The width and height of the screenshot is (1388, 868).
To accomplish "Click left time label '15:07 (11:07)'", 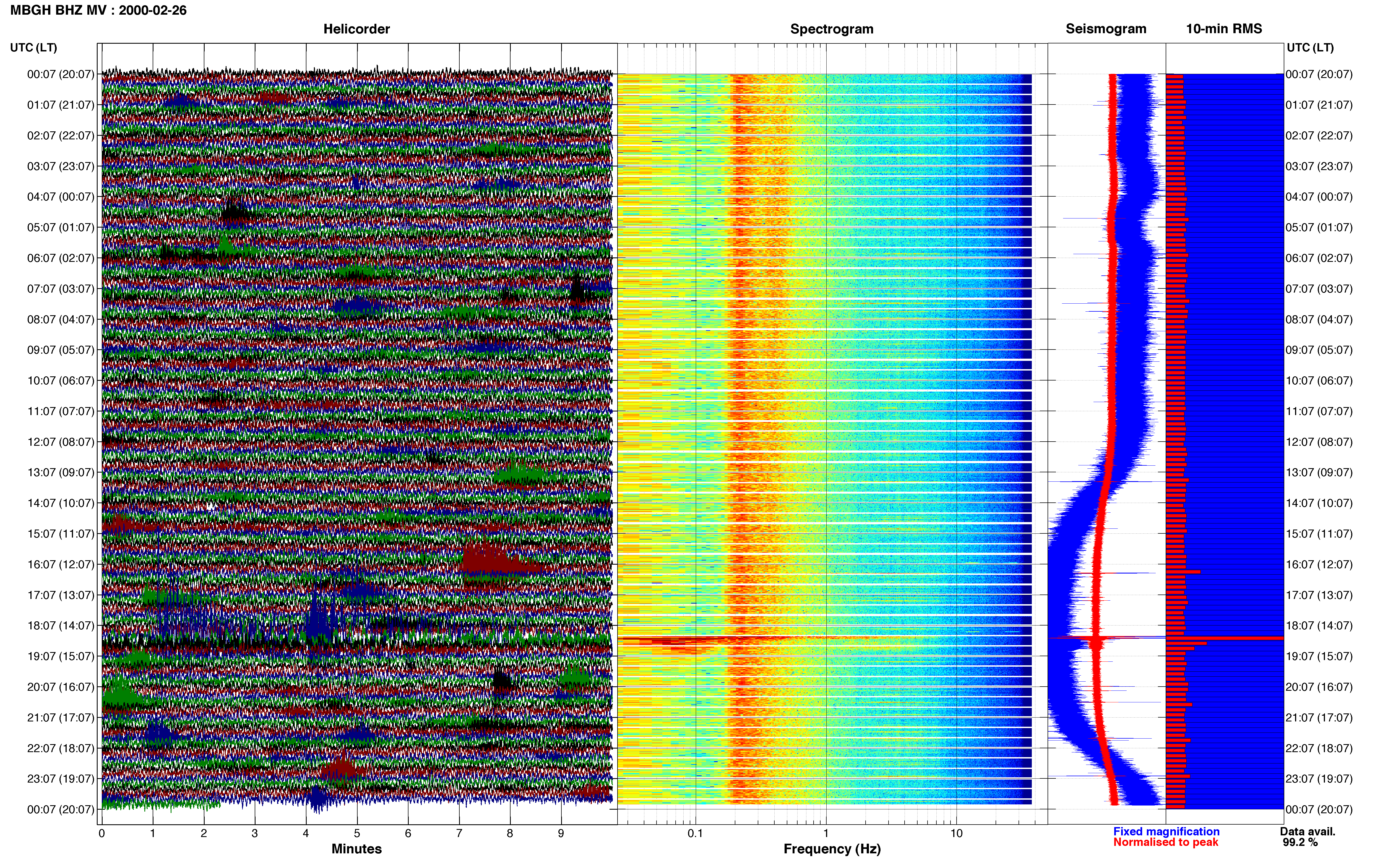I will click(60, 534).
